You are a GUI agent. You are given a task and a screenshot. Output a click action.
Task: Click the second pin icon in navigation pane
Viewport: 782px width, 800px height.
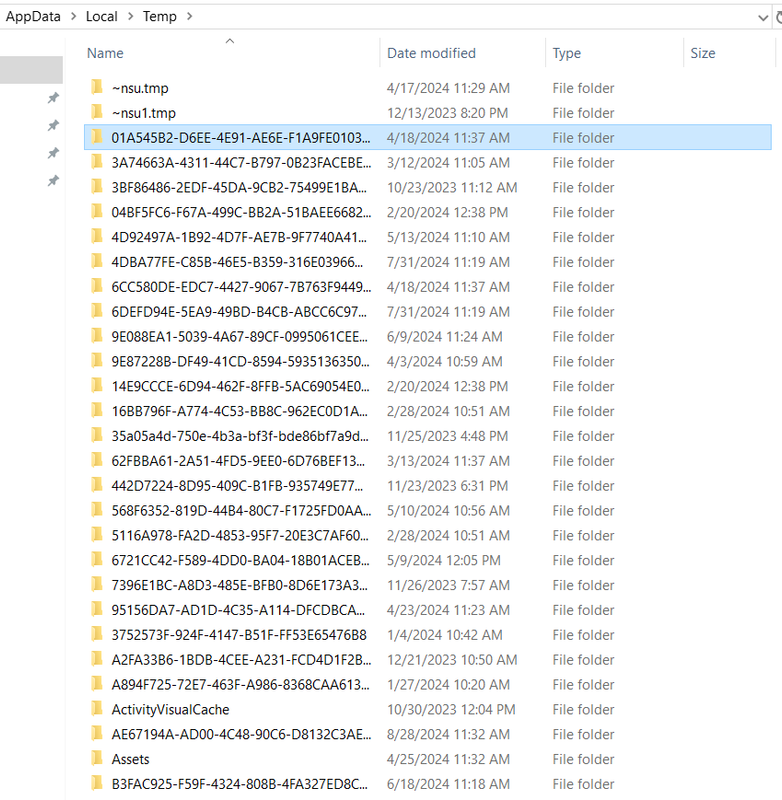(x=53, y=126)
